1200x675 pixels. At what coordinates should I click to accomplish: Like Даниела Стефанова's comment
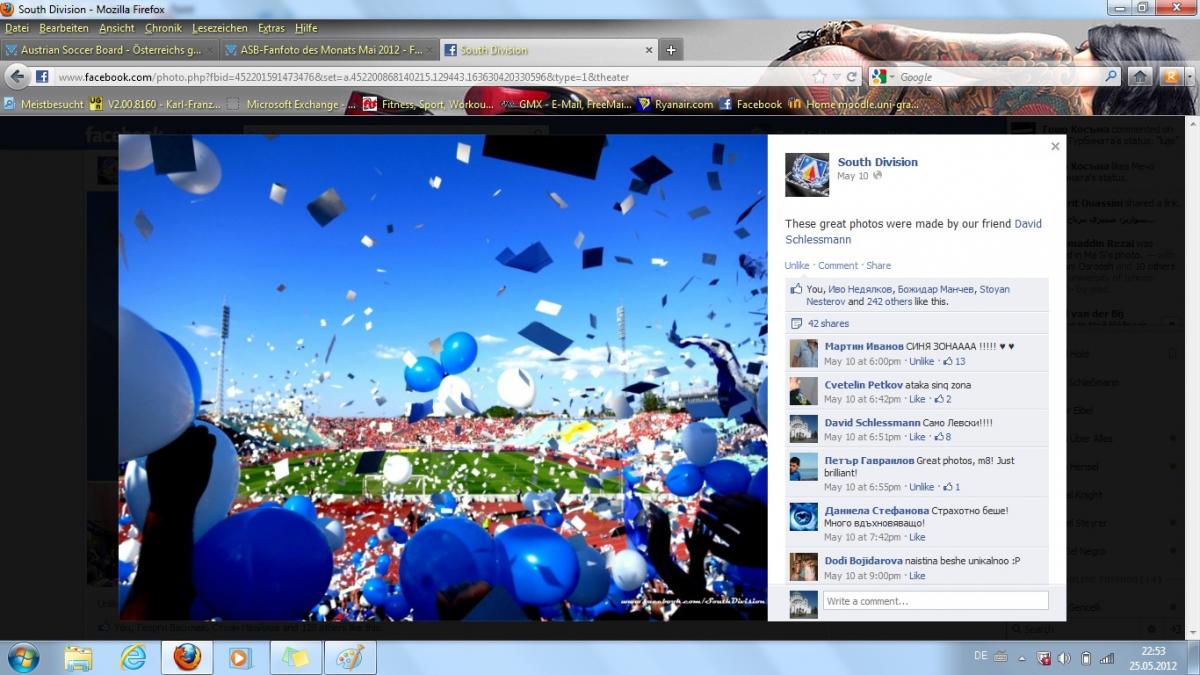(917, 537)
